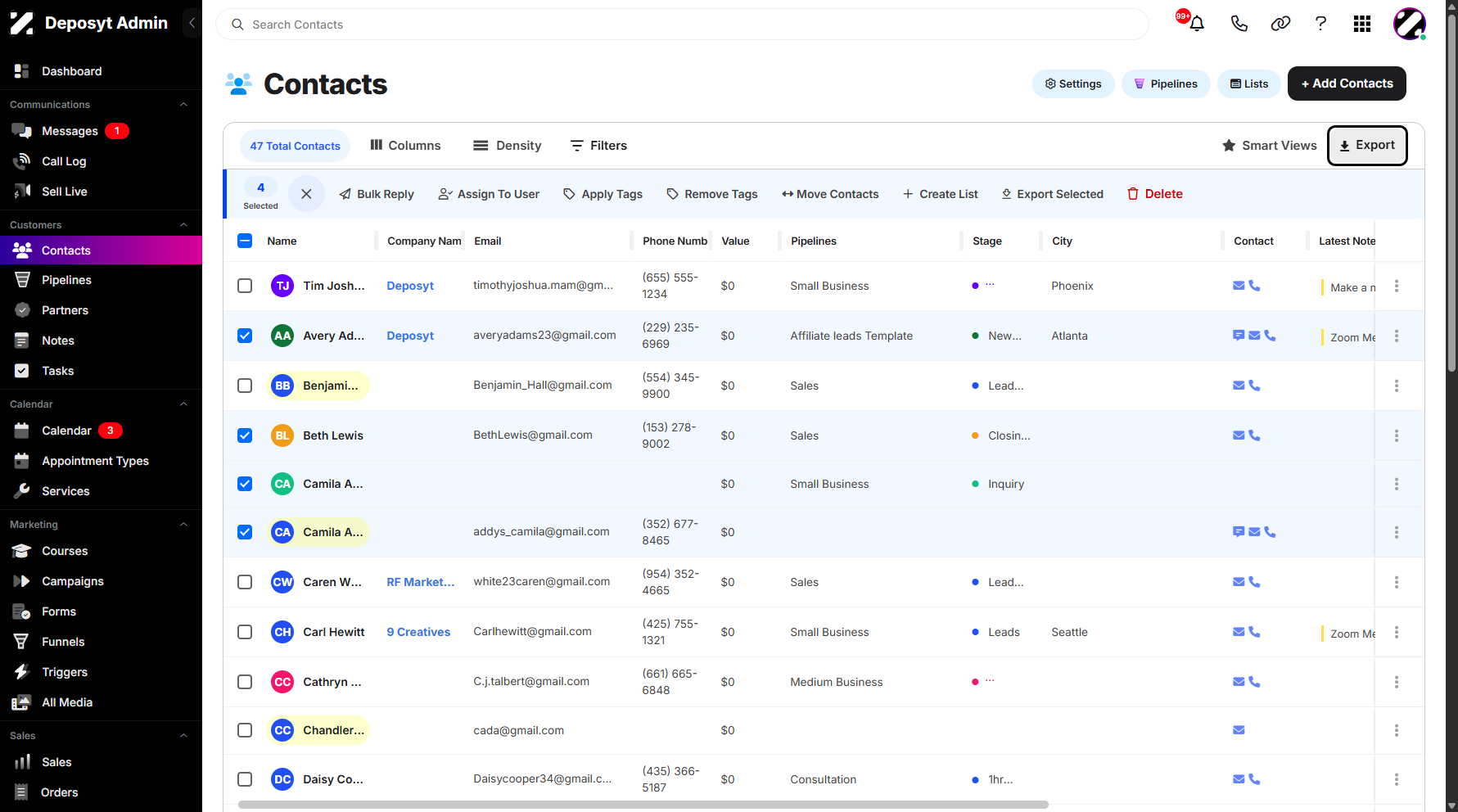This screenshot has width=1458, height=812.
Task: Open the apps grid icon
Action: click(1362, 24)
